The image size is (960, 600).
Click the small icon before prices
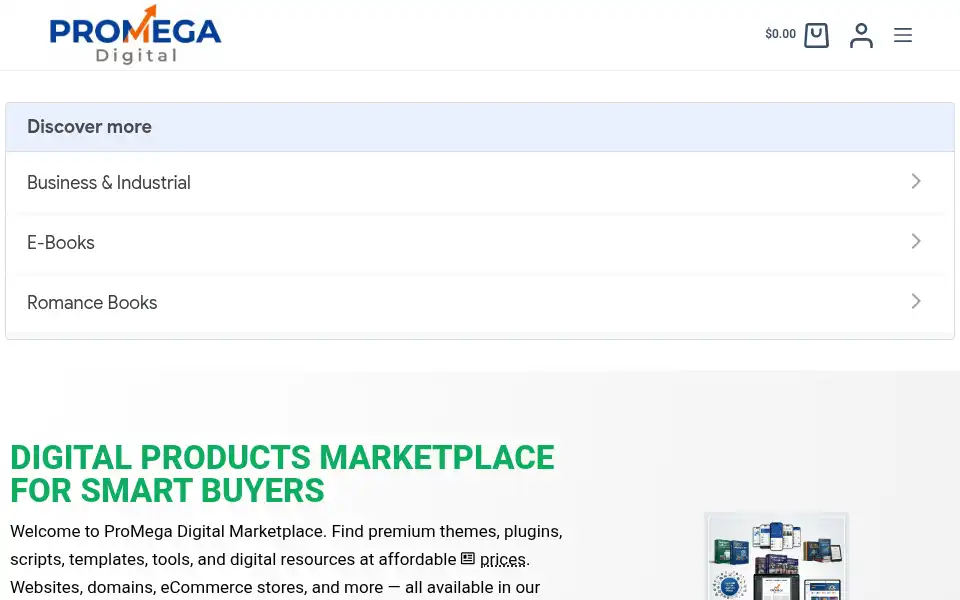(x=468, y=558)
